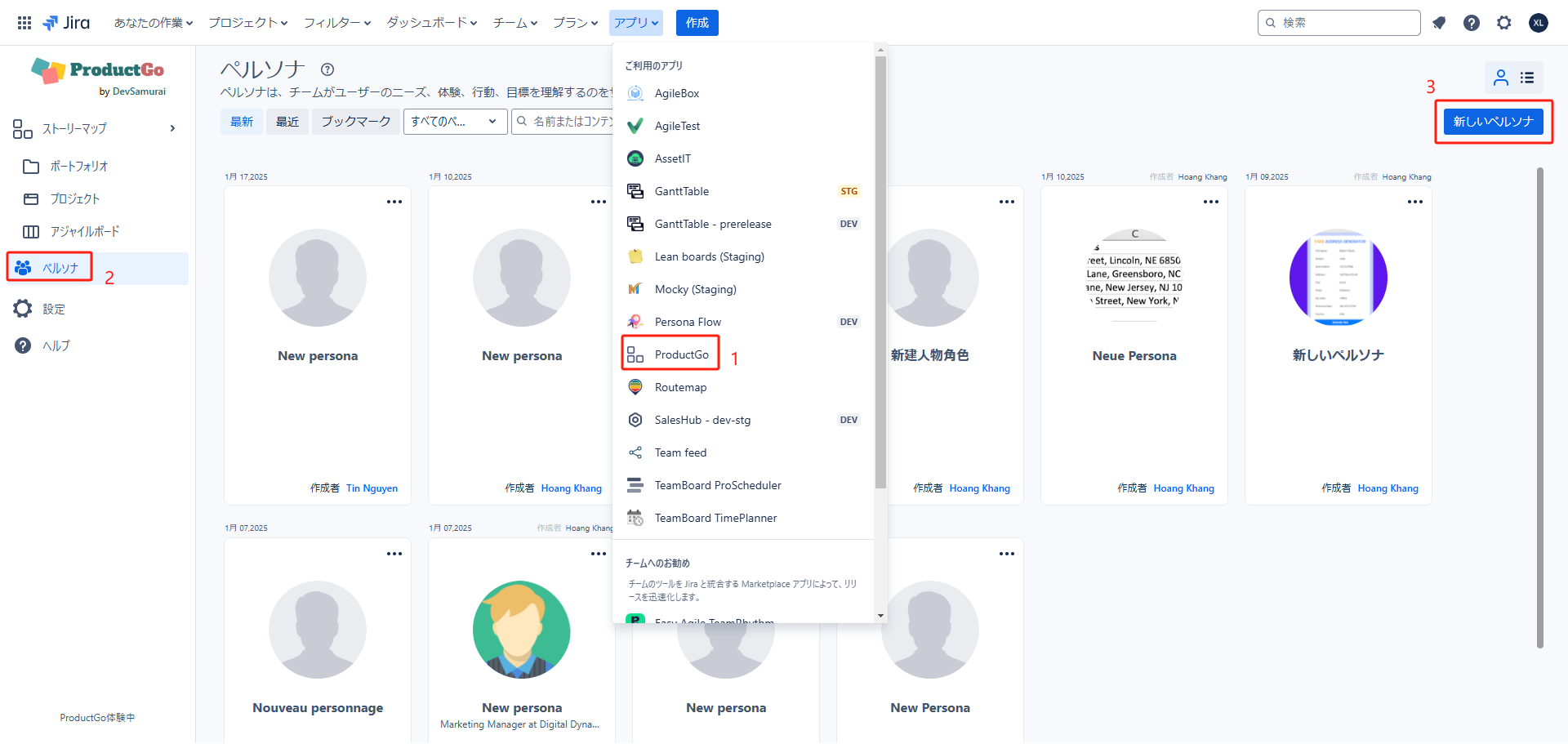The image size is (1568, 744).
Task: Open Jira settings gear icon
Action: [x=1504, y=23]
